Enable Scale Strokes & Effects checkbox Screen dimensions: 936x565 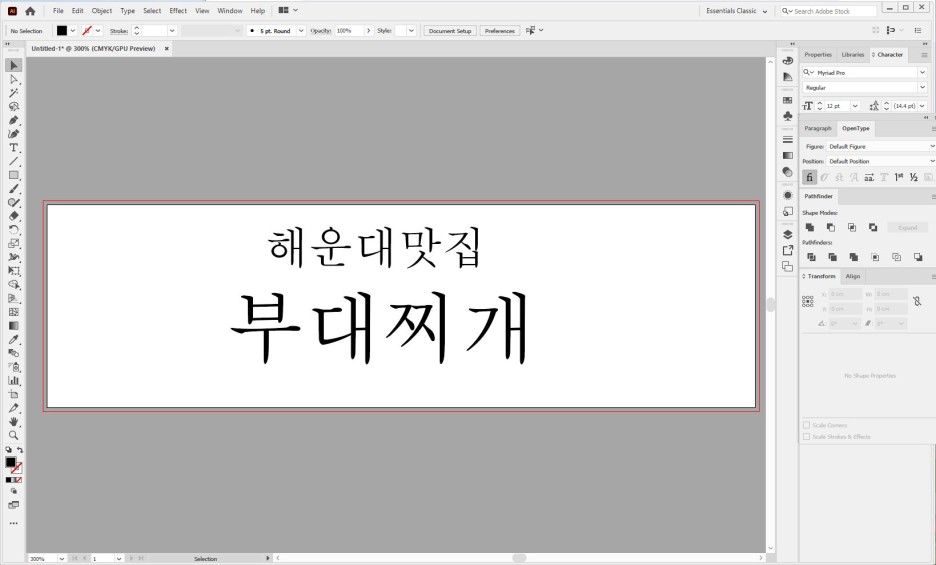[806, 437]
